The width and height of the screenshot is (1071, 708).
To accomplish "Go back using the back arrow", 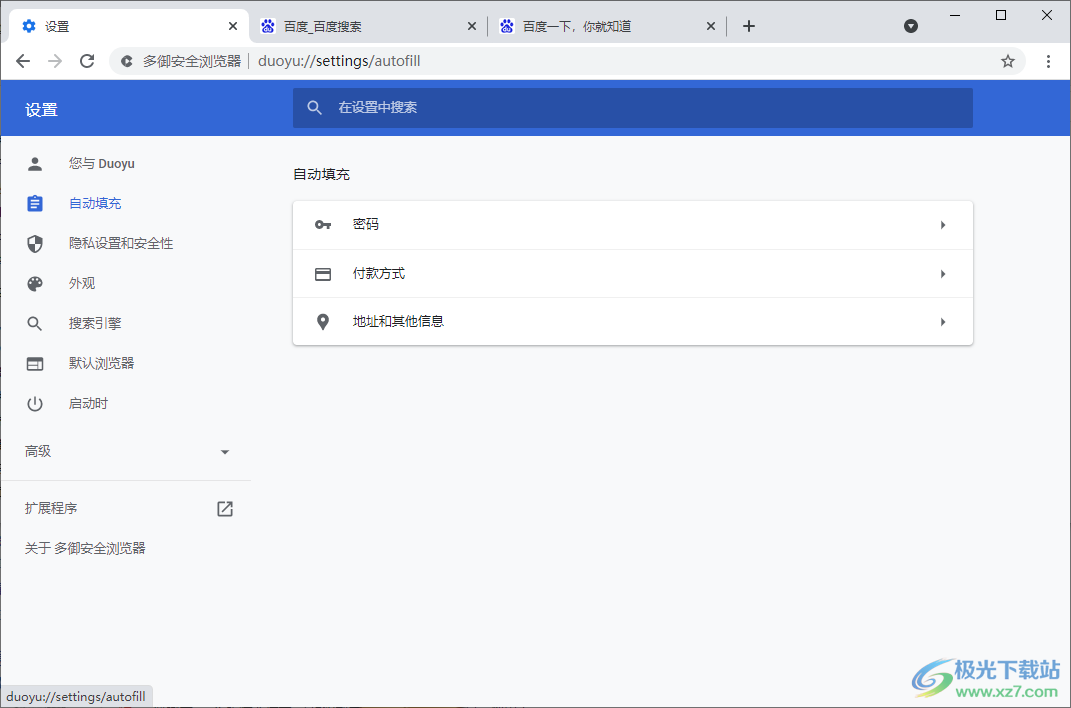I will (x=23, y=61).
